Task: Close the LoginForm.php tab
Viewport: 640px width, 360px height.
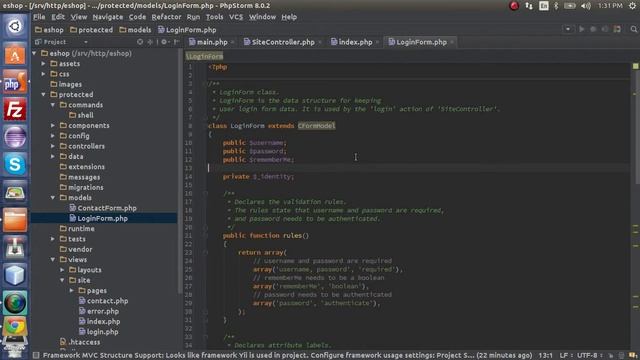Action: 452,42
